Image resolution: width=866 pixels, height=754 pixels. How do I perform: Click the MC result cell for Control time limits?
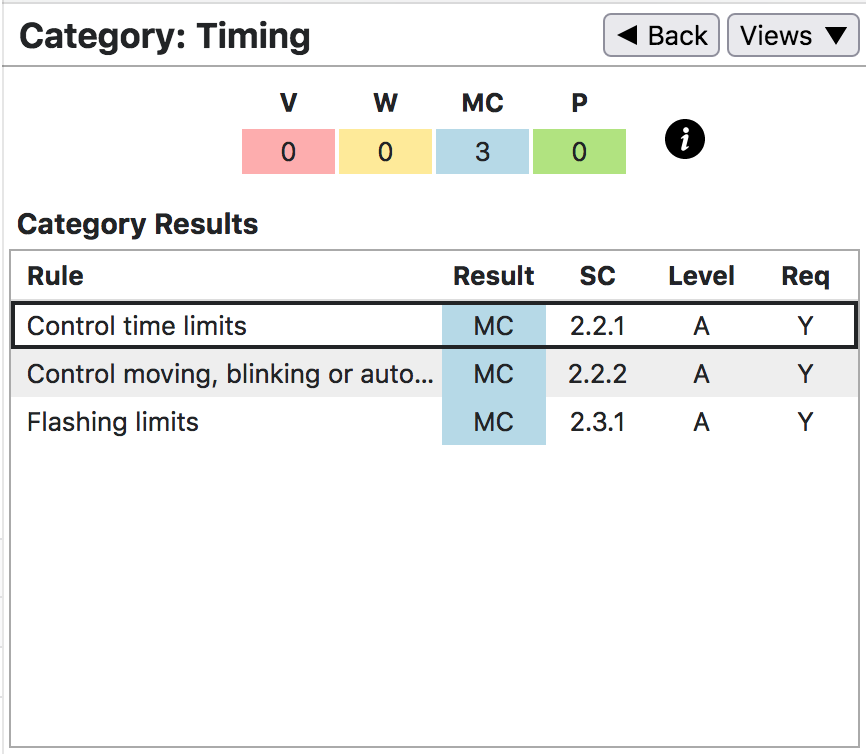coord(494,326)
